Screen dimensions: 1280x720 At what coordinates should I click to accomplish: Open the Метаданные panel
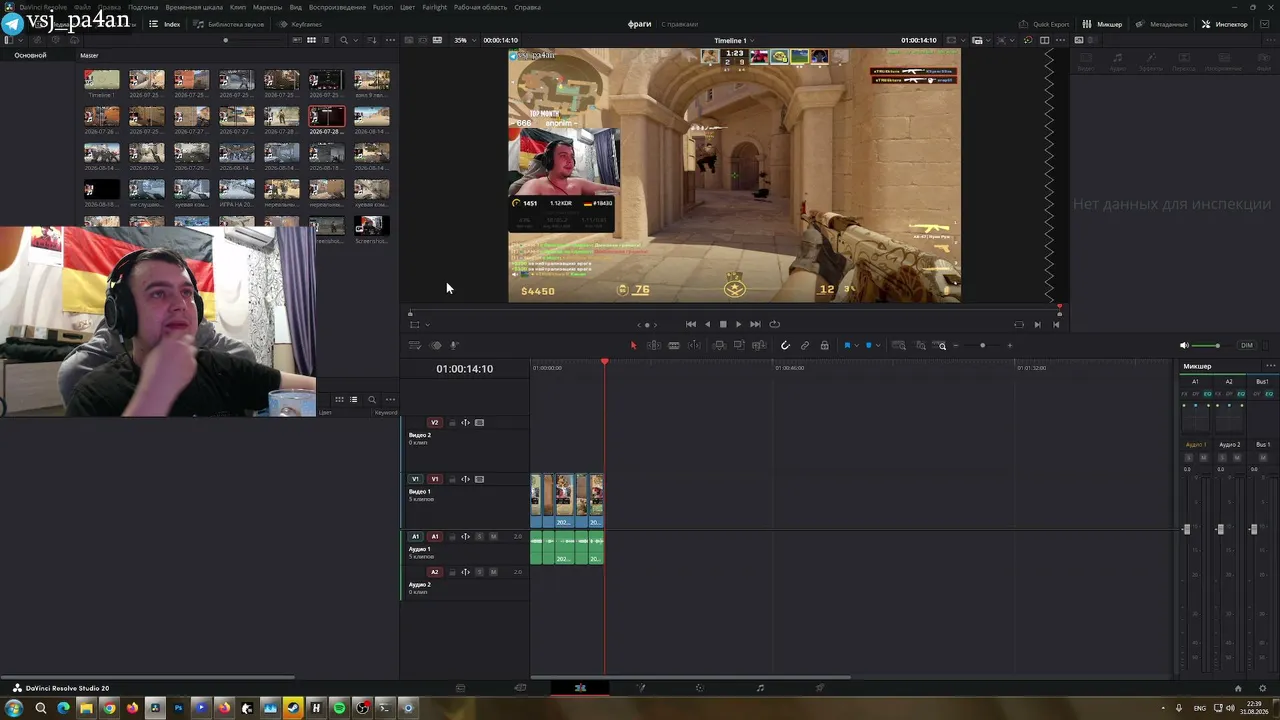[1161, 24]
